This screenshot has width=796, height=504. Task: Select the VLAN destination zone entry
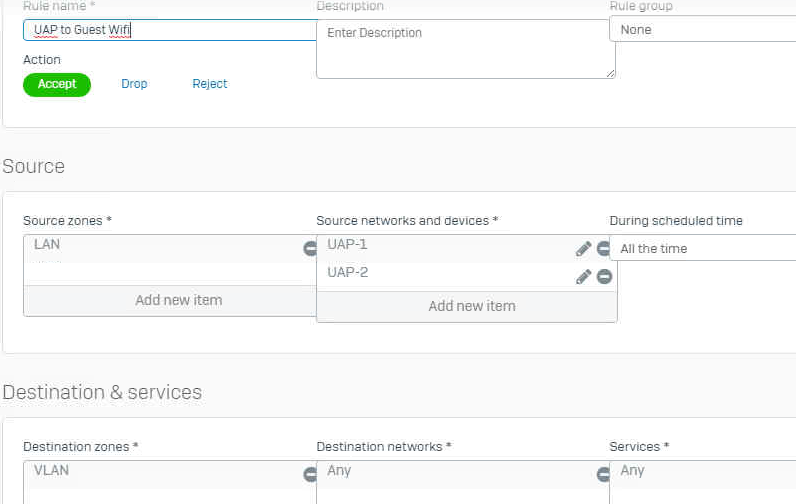pos(150,470)
